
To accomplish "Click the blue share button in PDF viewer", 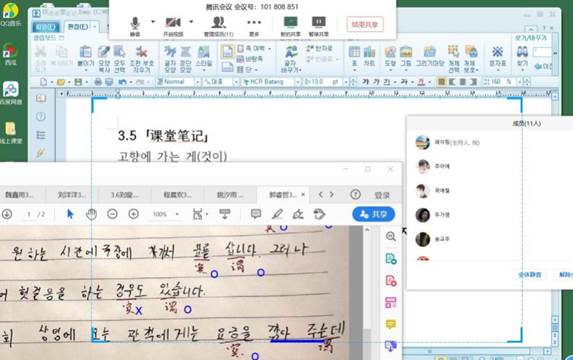I will pyautogui.click(x=373, y=214).
